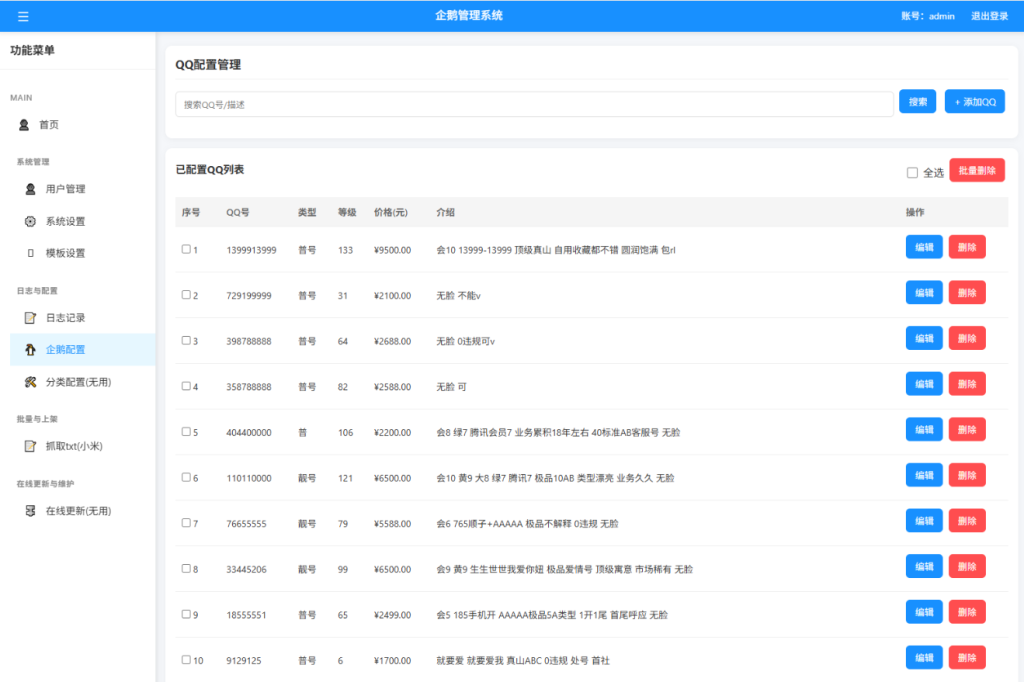Check the row for QQ 33445206
1024x682 pixels.
pos(184,567)
